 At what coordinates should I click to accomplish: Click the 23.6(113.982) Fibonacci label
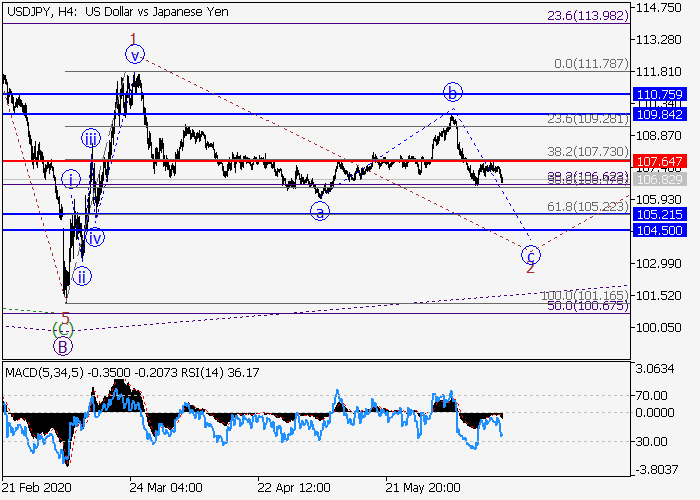tap(587, 16)
